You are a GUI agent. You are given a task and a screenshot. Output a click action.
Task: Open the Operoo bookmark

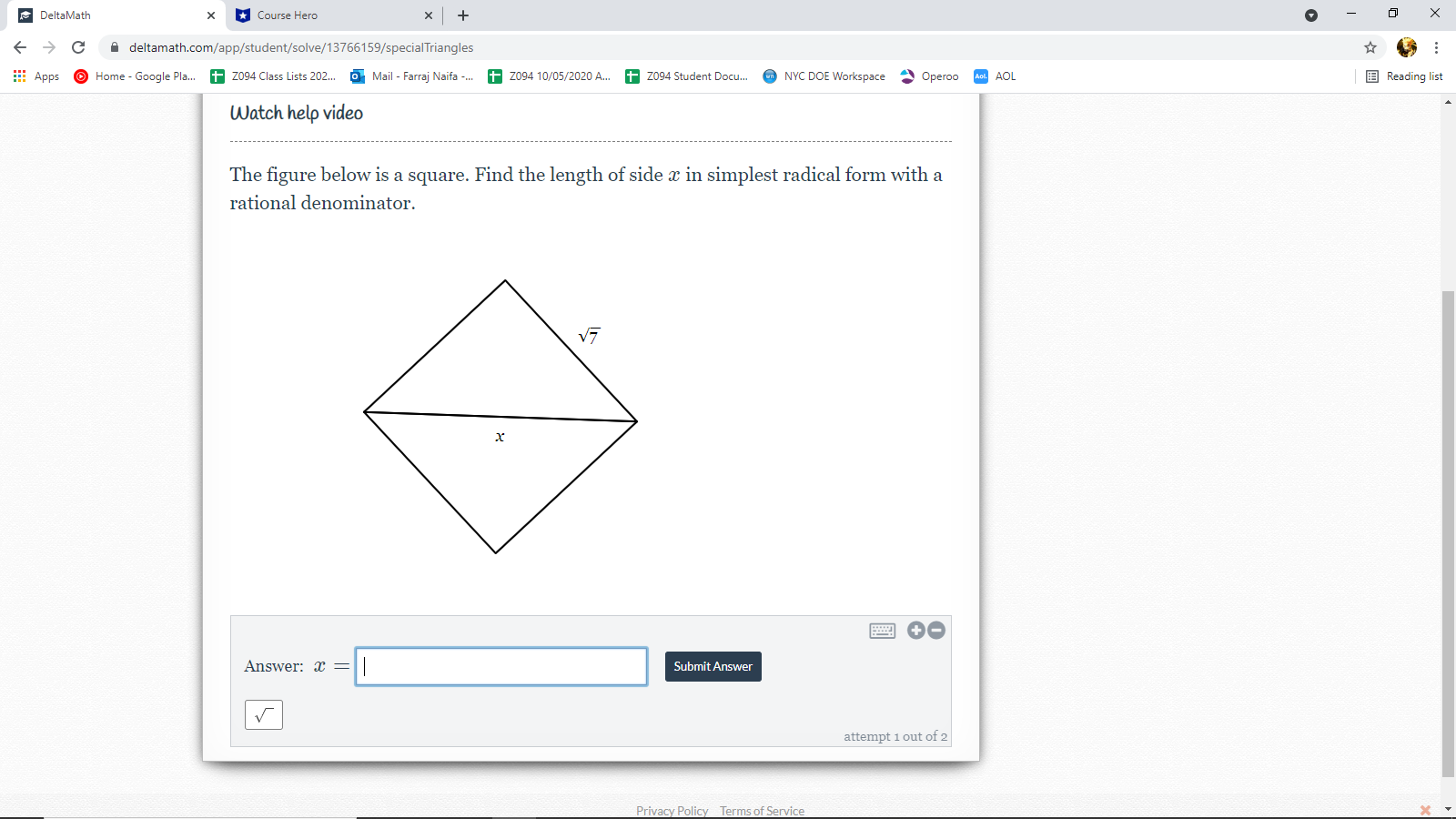(928, 76)
